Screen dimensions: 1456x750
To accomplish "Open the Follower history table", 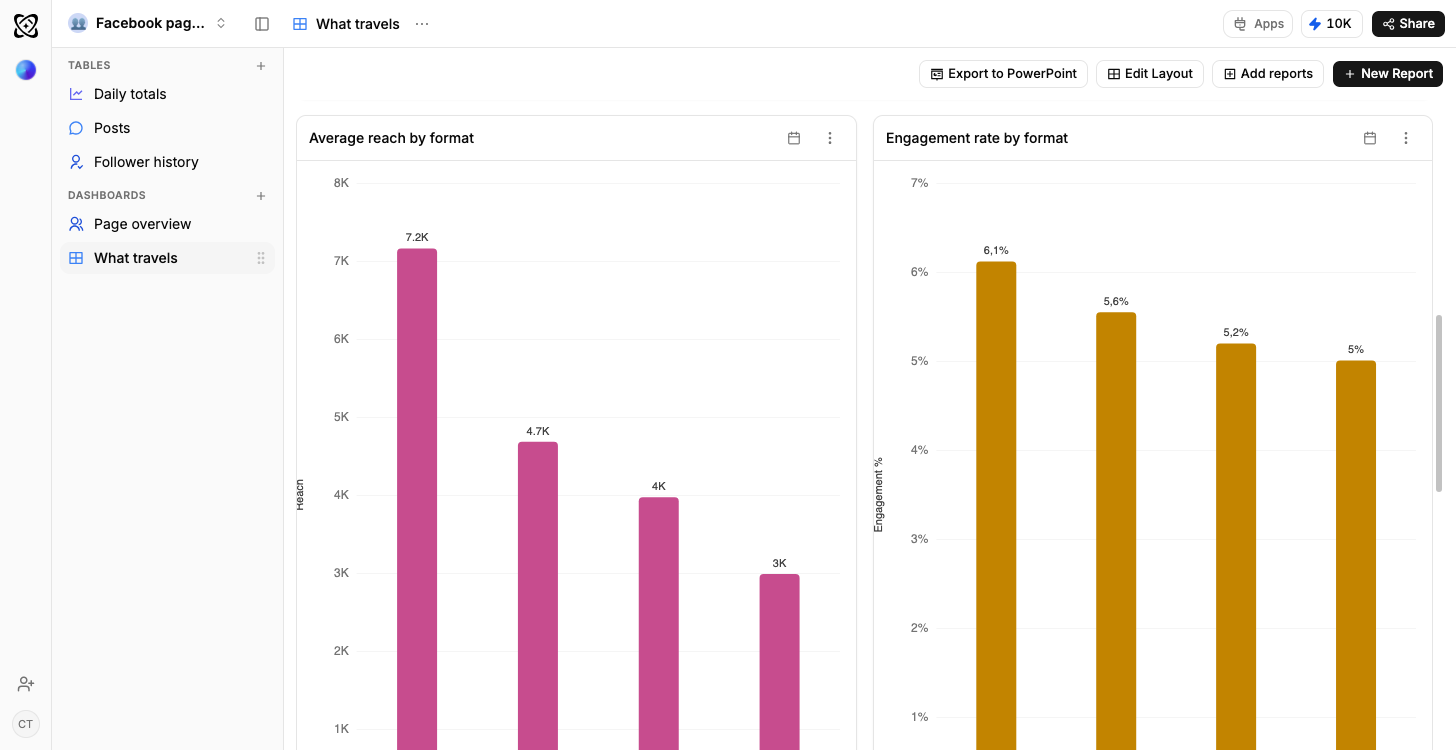I will pyautogui.click(x=167, y=162).
